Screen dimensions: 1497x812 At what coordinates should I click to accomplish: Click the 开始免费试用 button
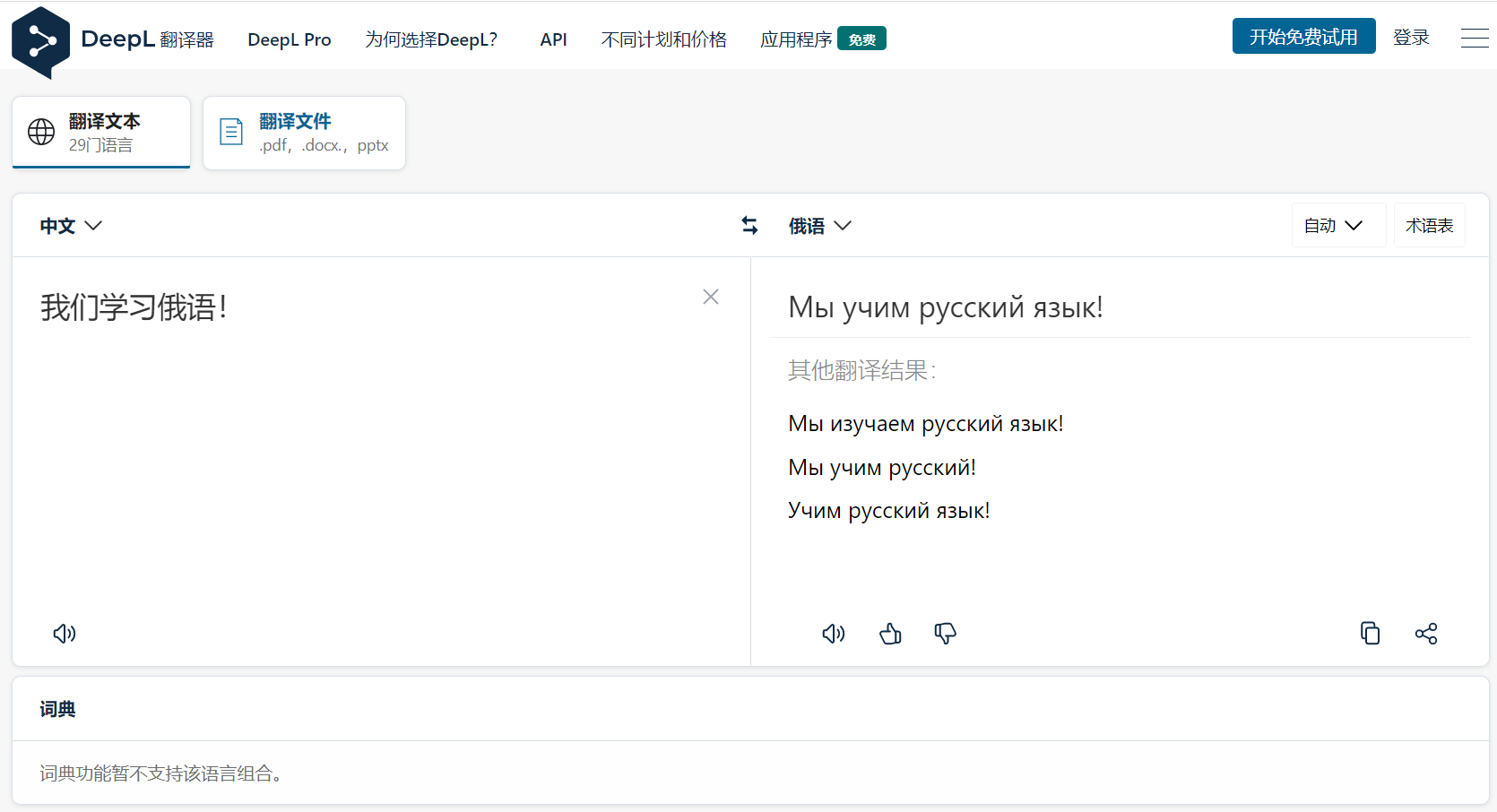pos(1303,36)
